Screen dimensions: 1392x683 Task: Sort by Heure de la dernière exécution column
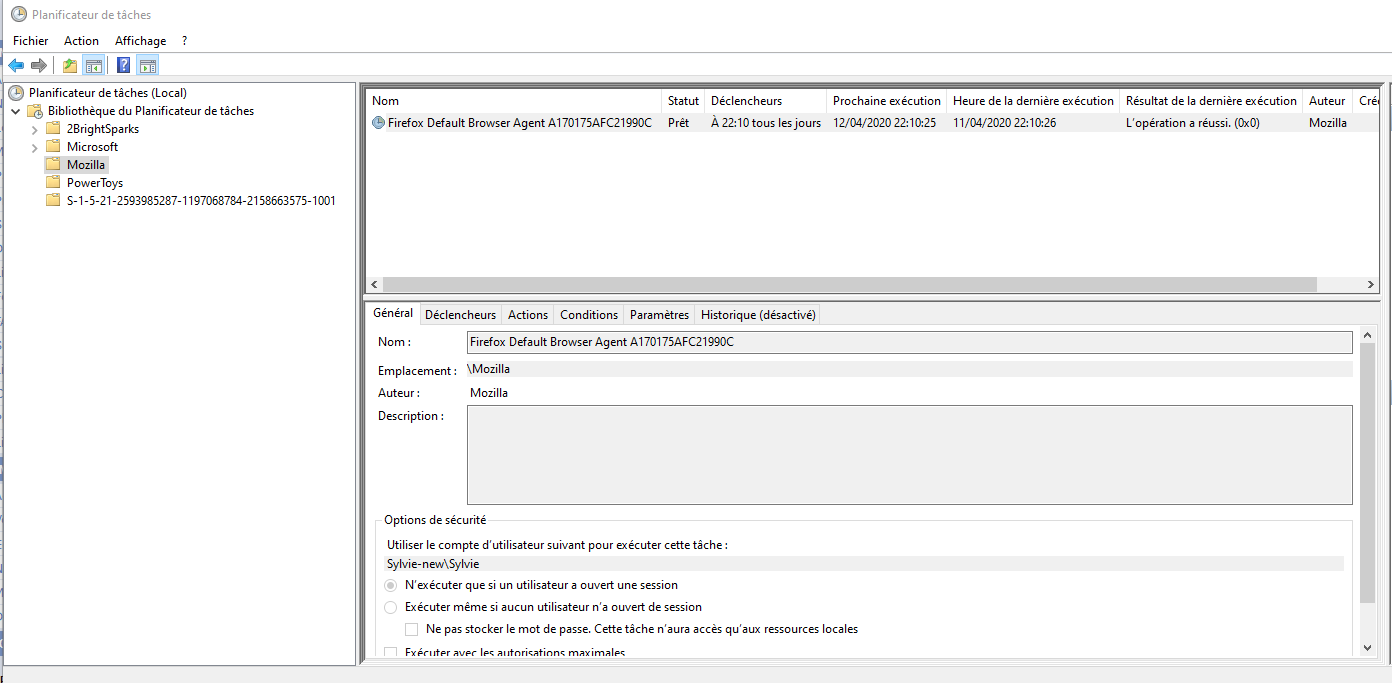click(1033, 101)
